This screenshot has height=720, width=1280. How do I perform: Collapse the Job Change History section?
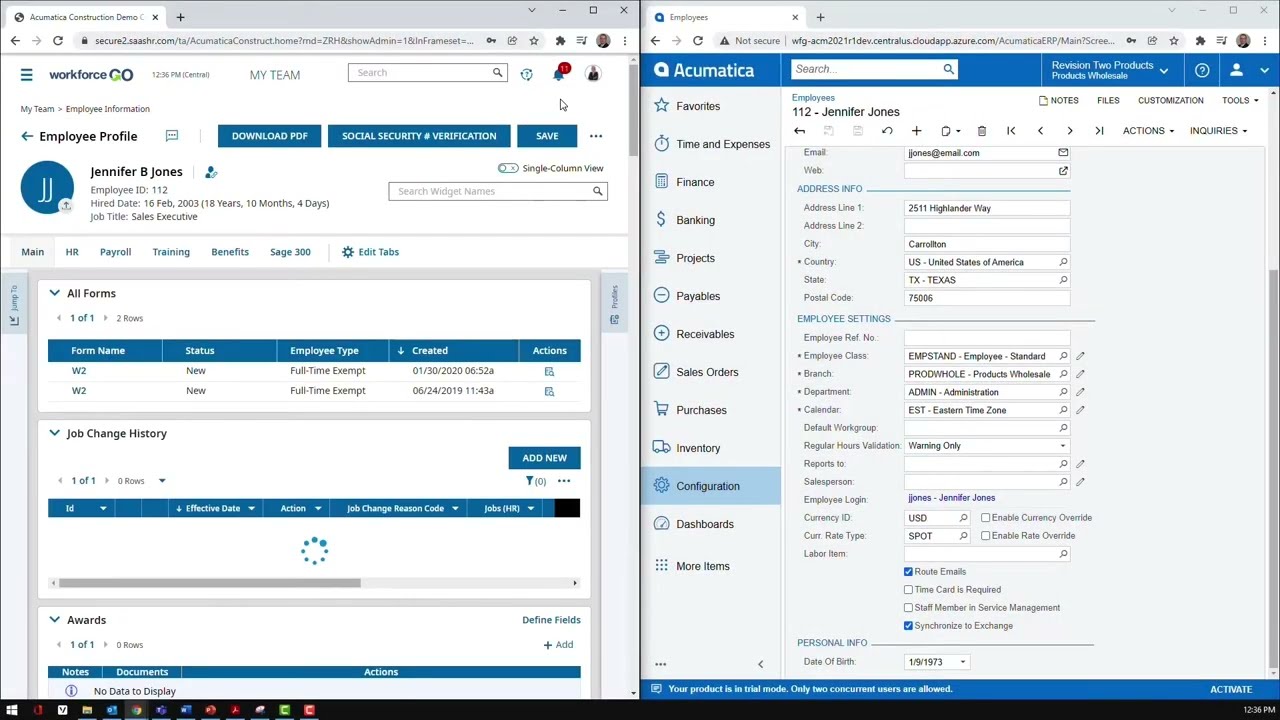coord(54,433)
